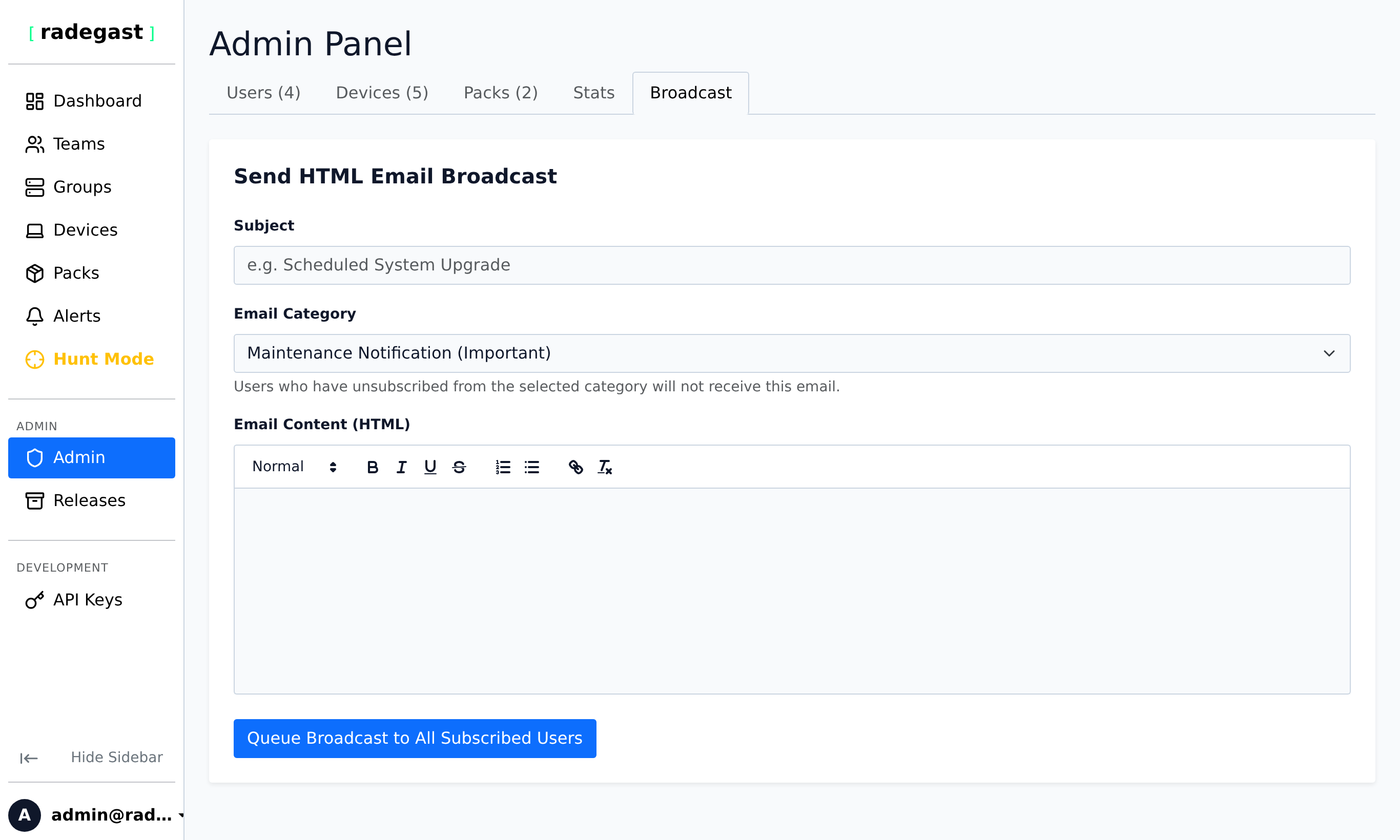The height and width of the screenshot is (840, 1400).
Task: Queue Broadcast to All Subscribed Users
Action: [x=415, y=738]
